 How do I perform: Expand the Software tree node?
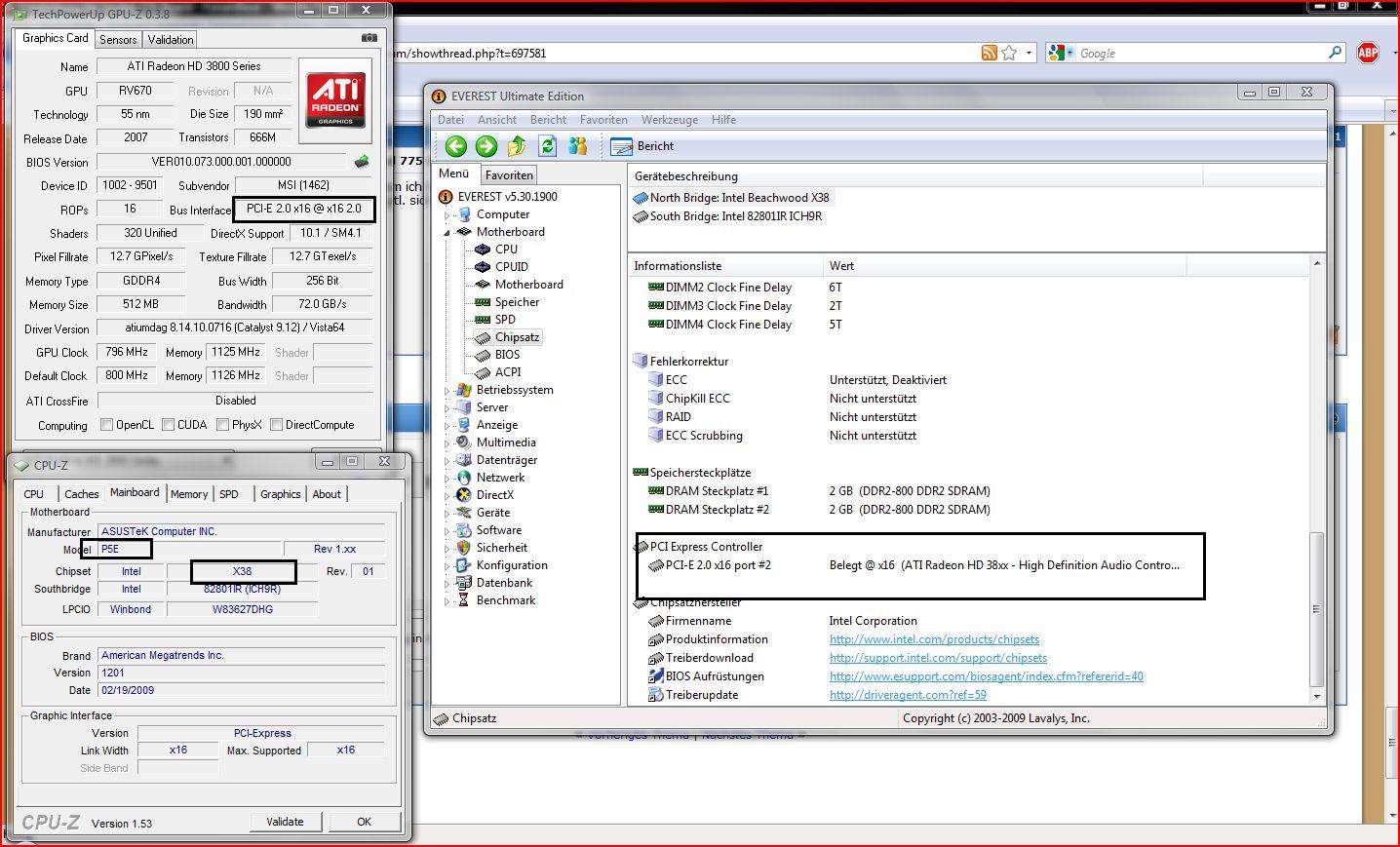447,531
